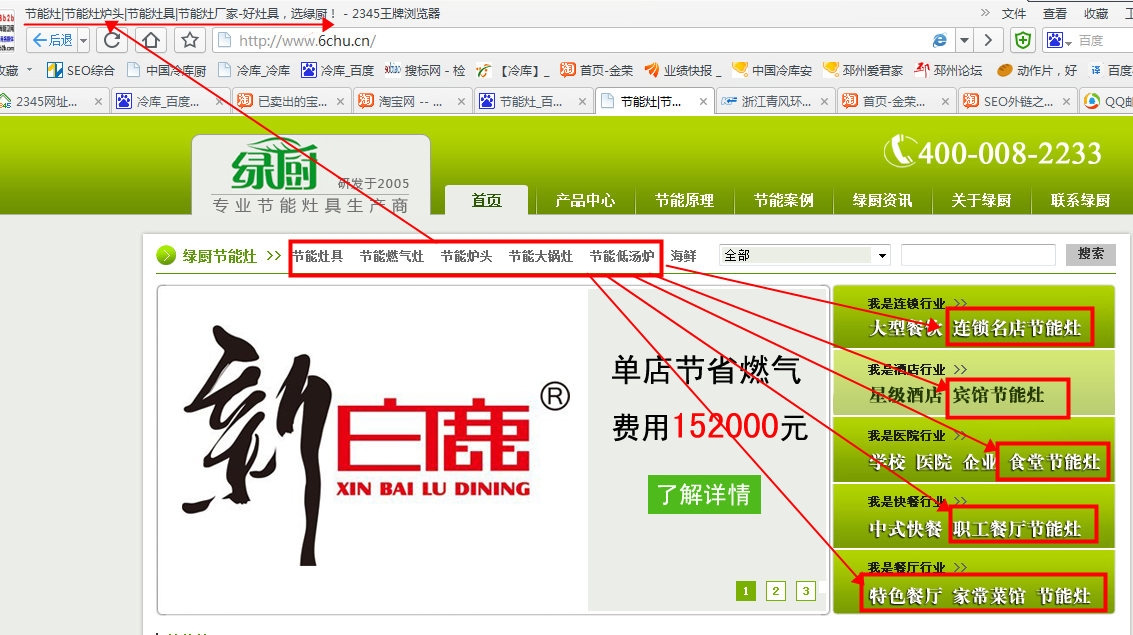
Task: Switch to the 首页-金荣 tab
Action: point(897,102)
